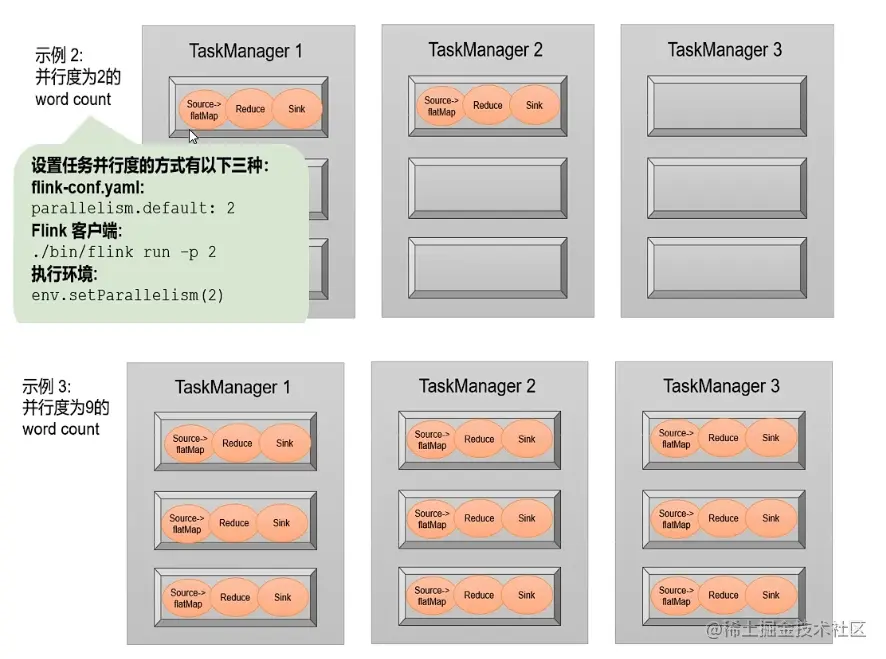The width and height of the screenshot is (886, 659).
Task: Click Source->flatMap in middle slot, example 3 TaskManager 3
Action: (676, 519)
